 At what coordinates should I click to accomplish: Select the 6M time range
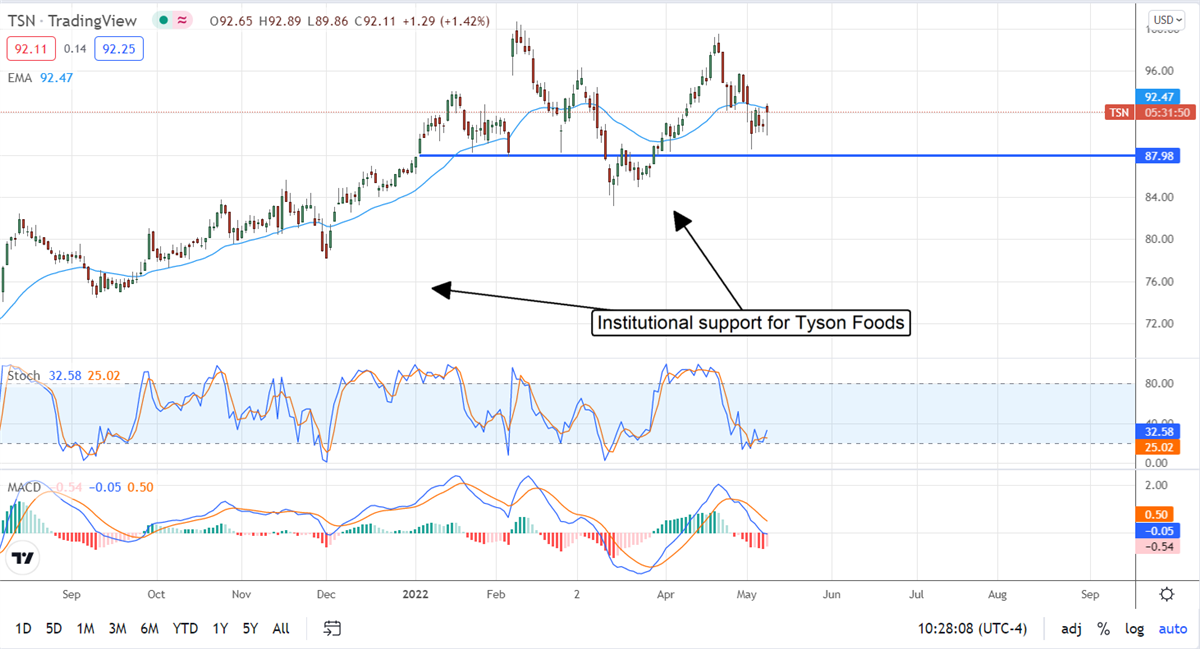click(150, 629)
